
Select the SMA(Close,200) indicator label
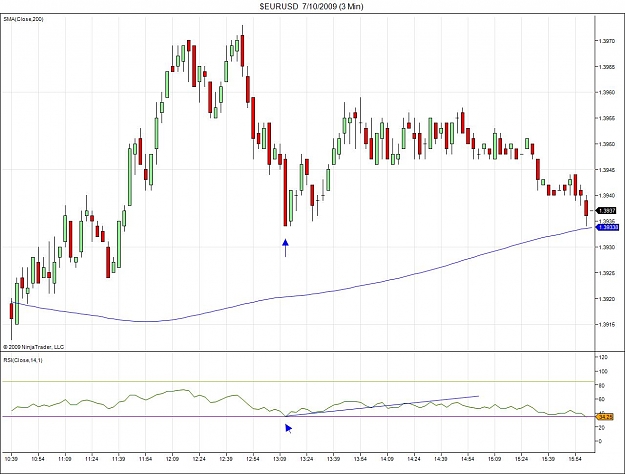tap(23, 19)
